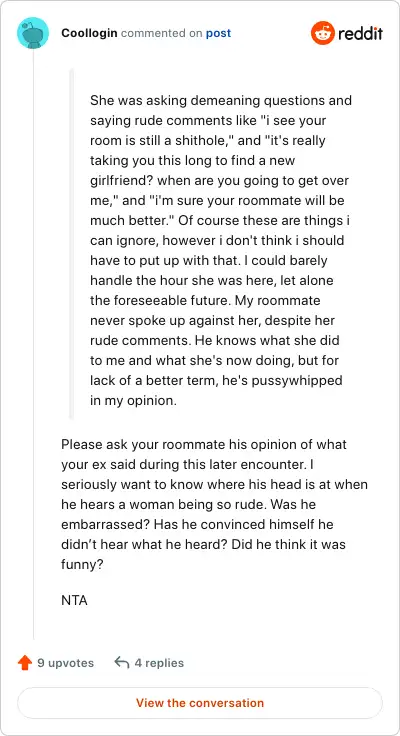Click the Reddit logo icon
Image resolution: width=400 pixels, height=736 pixels.
point(322,33)
